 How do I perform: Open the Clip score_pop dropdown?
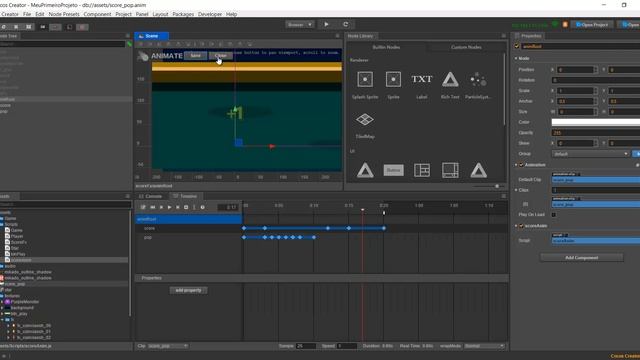coord(168,346)
